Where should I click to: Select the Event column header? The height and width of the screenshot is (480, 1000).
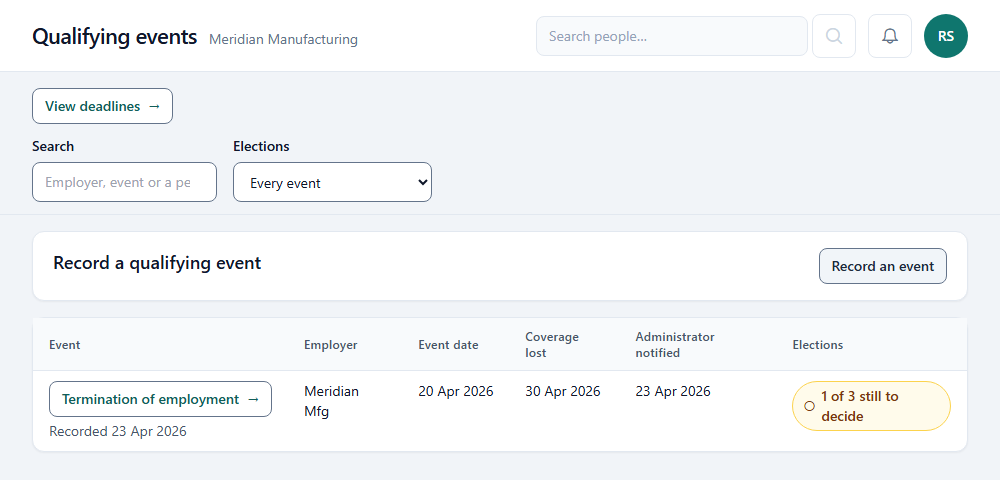[x=65, y=345]
